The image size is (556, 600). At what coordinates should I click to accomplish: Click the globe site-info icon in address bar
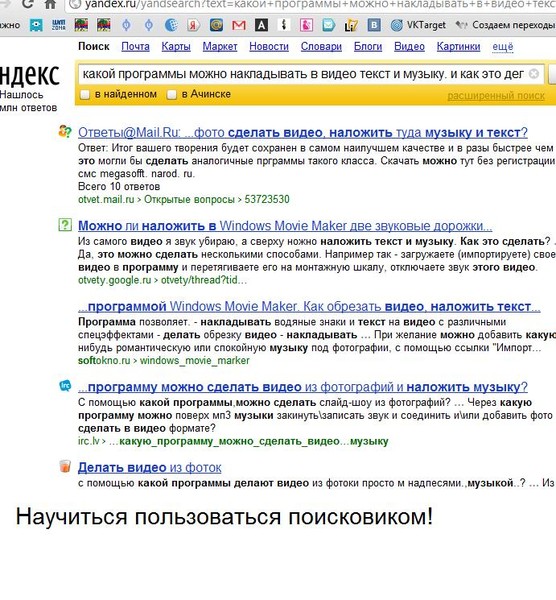[75, 4]
